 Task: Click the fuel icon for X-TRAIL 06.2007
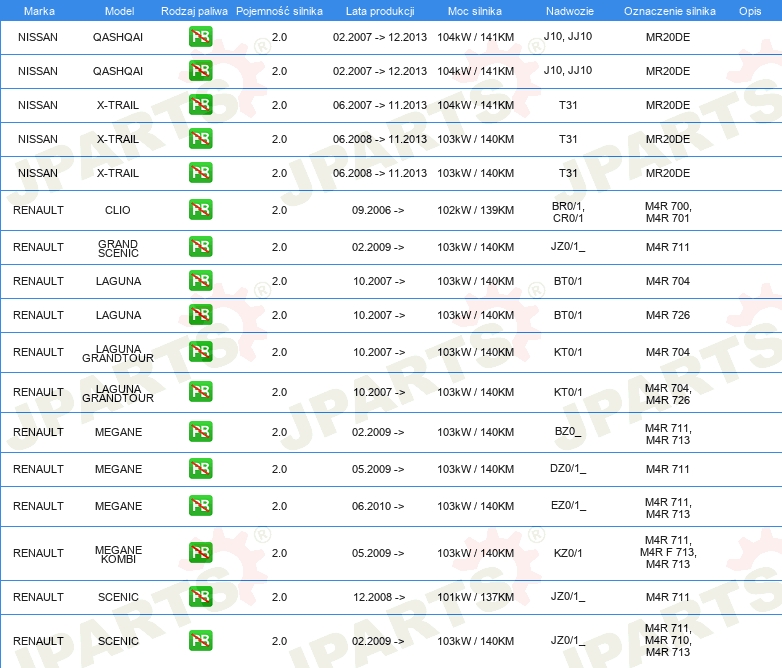click(x=200, y=105)
